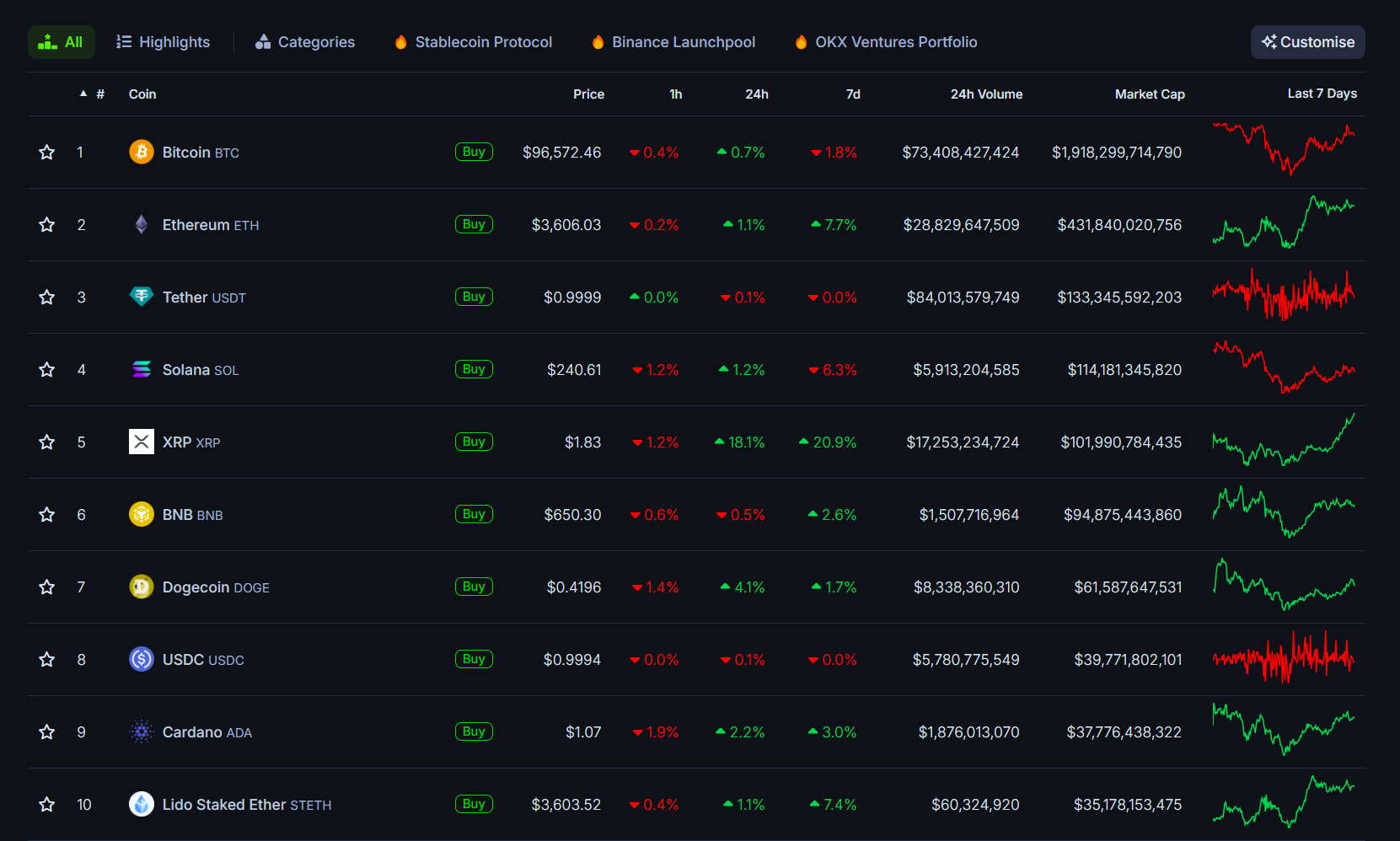1400x841 pixels.
Task: Open the BNB 7-day sparkline chart
Action: tap(1283, 514)
